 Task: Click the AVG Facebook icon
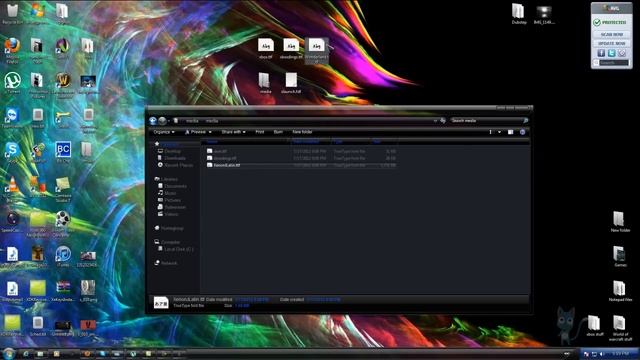(601, 53)
